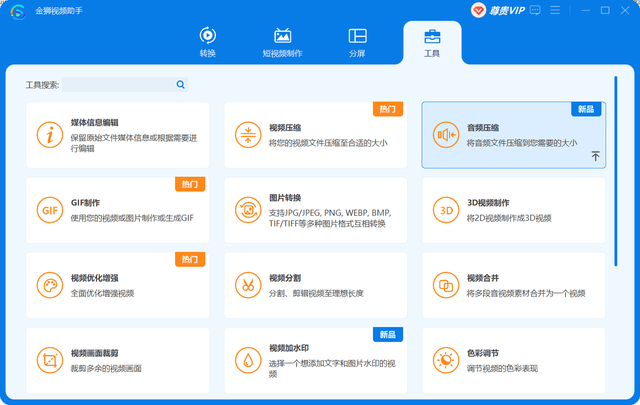Open the 分屏 split-screen tab

click(357, 42)
